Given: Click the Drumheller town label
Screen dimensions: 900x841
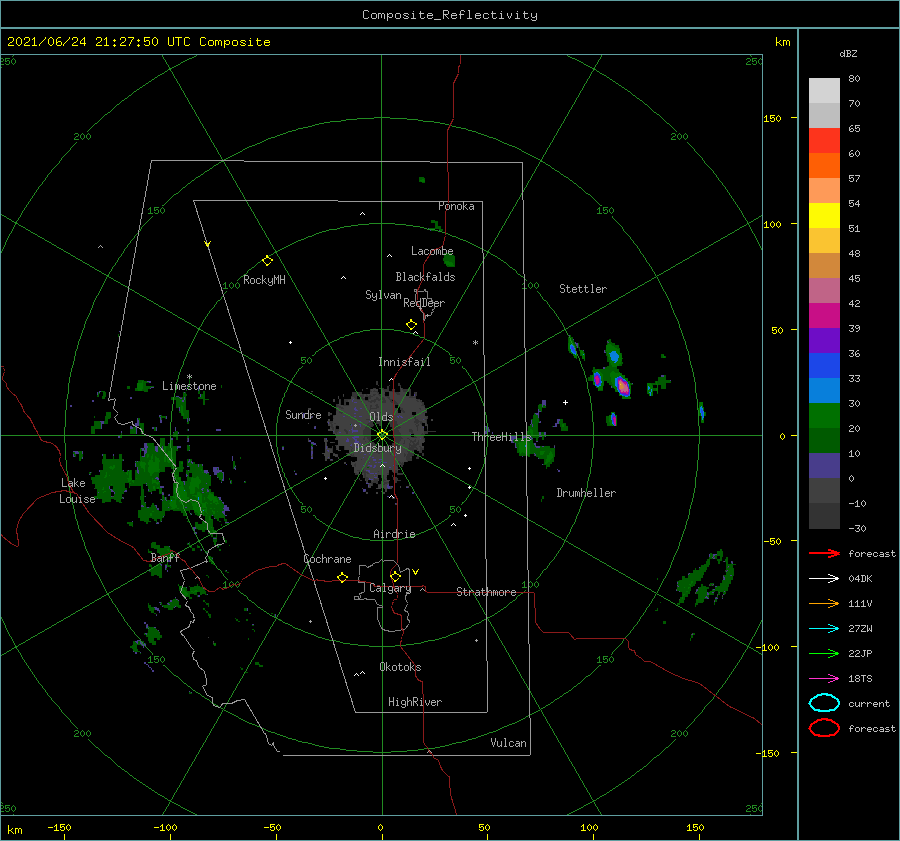Looking at the screenshot, I should [586, 493].
